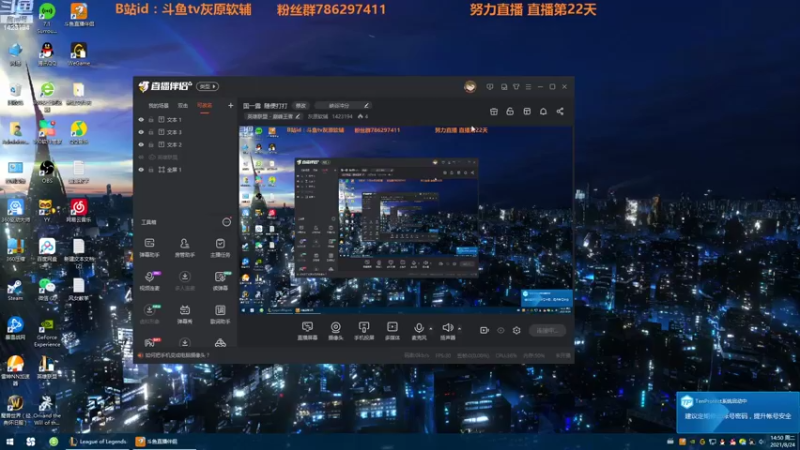Open the Windows Start menu
This screenshot has height=450, width=800.
10,442
